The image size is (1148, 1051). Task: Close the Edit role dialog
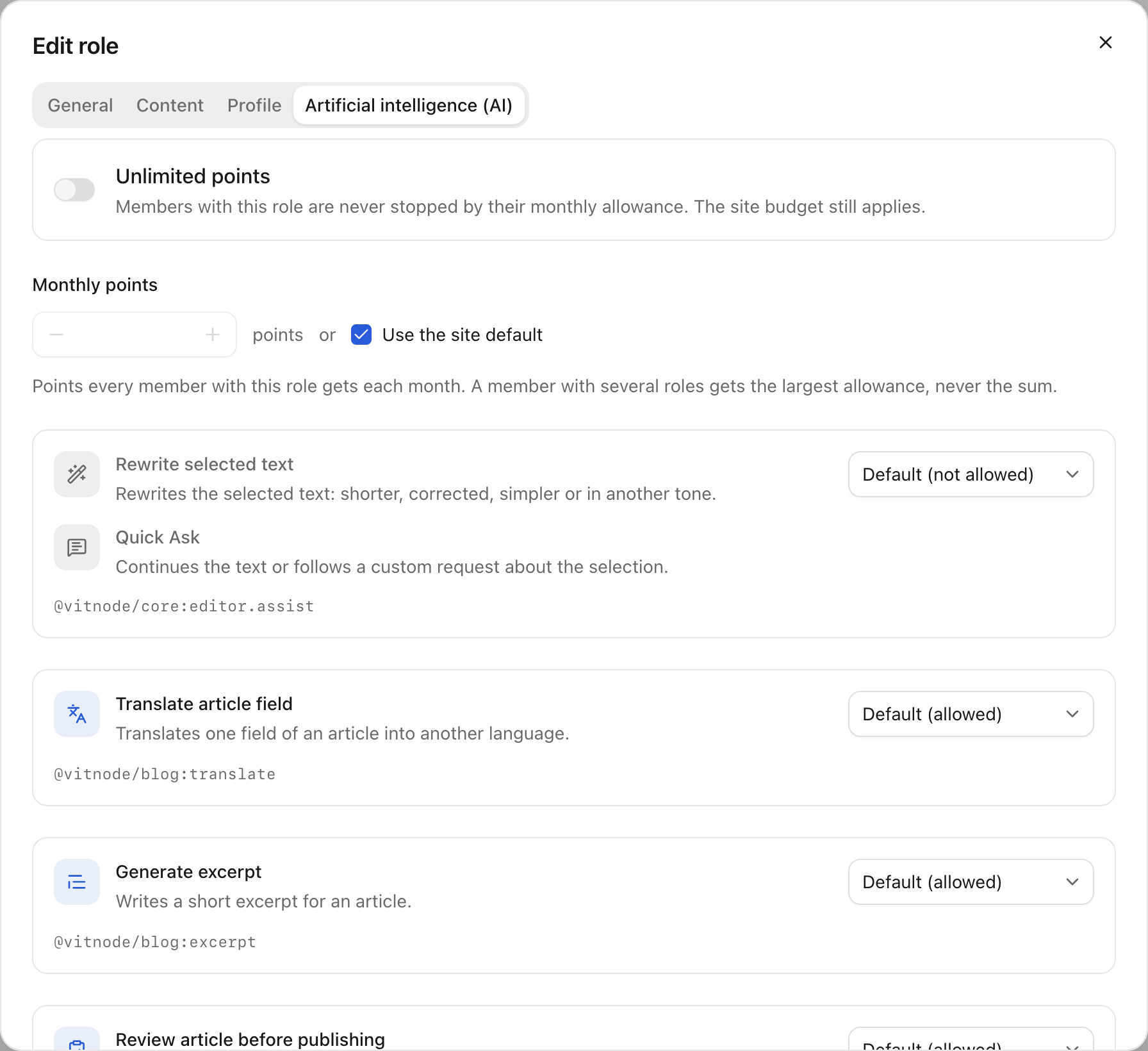[x=1105, y=42]
